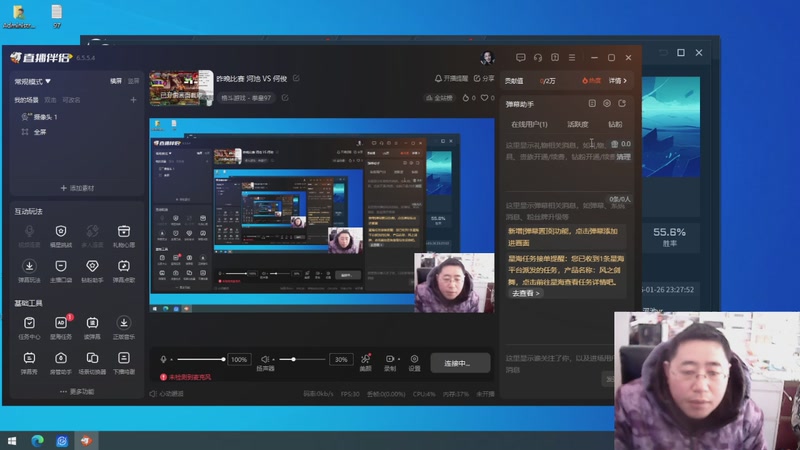Click the 录制 record icon
The height and width of the screenshot is (450, 800).
click(x=390, y=362)
